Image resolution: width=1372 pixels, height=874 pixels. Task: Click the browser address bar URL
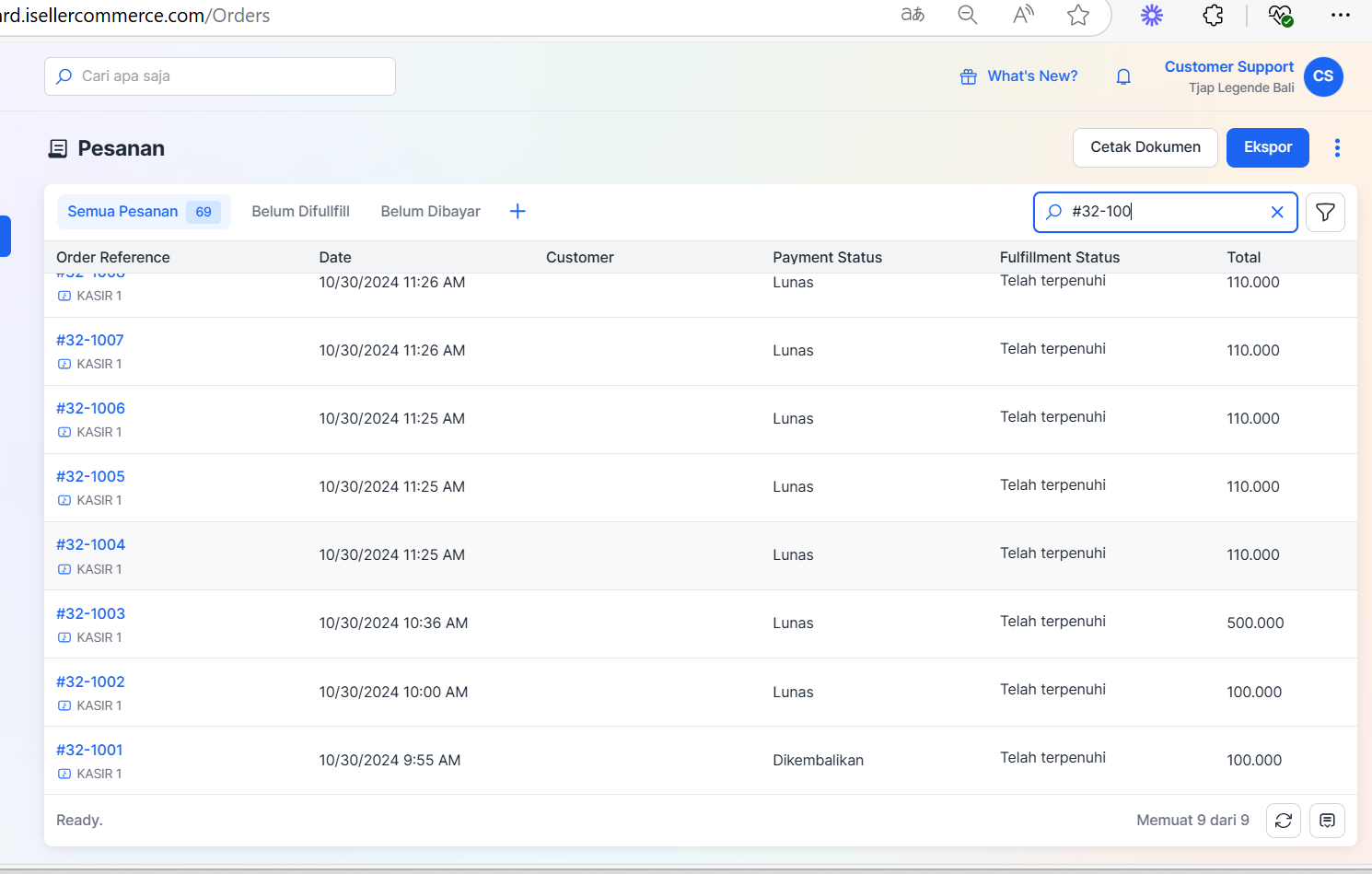pos(134,16)
